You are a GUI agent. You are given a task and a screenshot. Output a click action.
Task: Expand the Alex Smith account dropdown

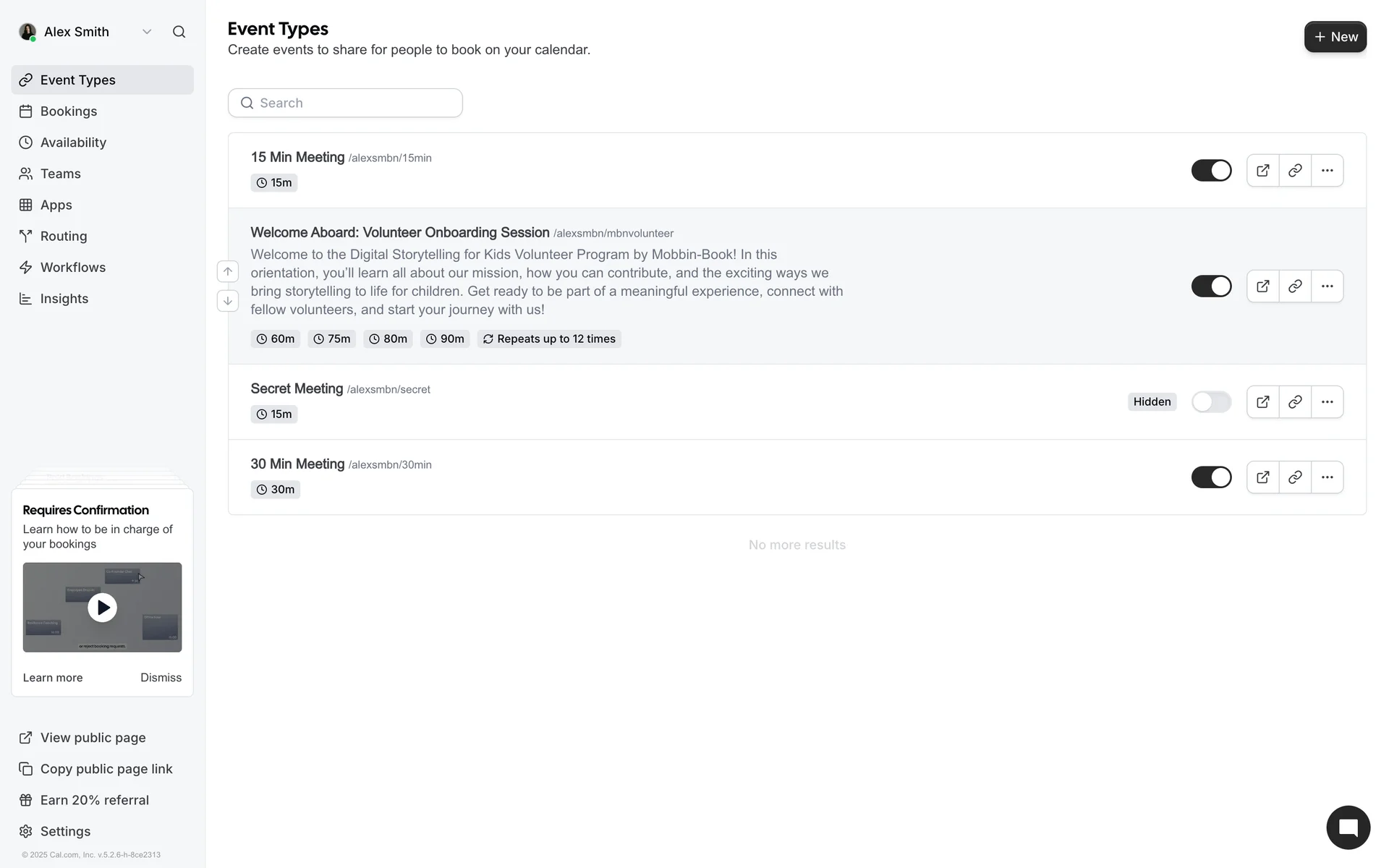[147, 32]
